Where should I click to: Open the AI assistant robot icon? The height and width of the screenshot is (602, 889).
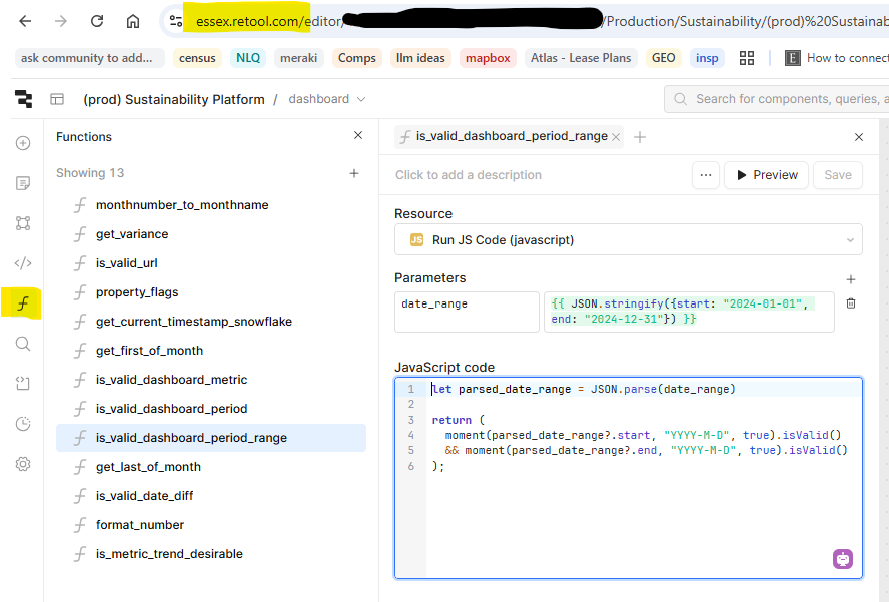pyautogui.click(x=843, y=559)
